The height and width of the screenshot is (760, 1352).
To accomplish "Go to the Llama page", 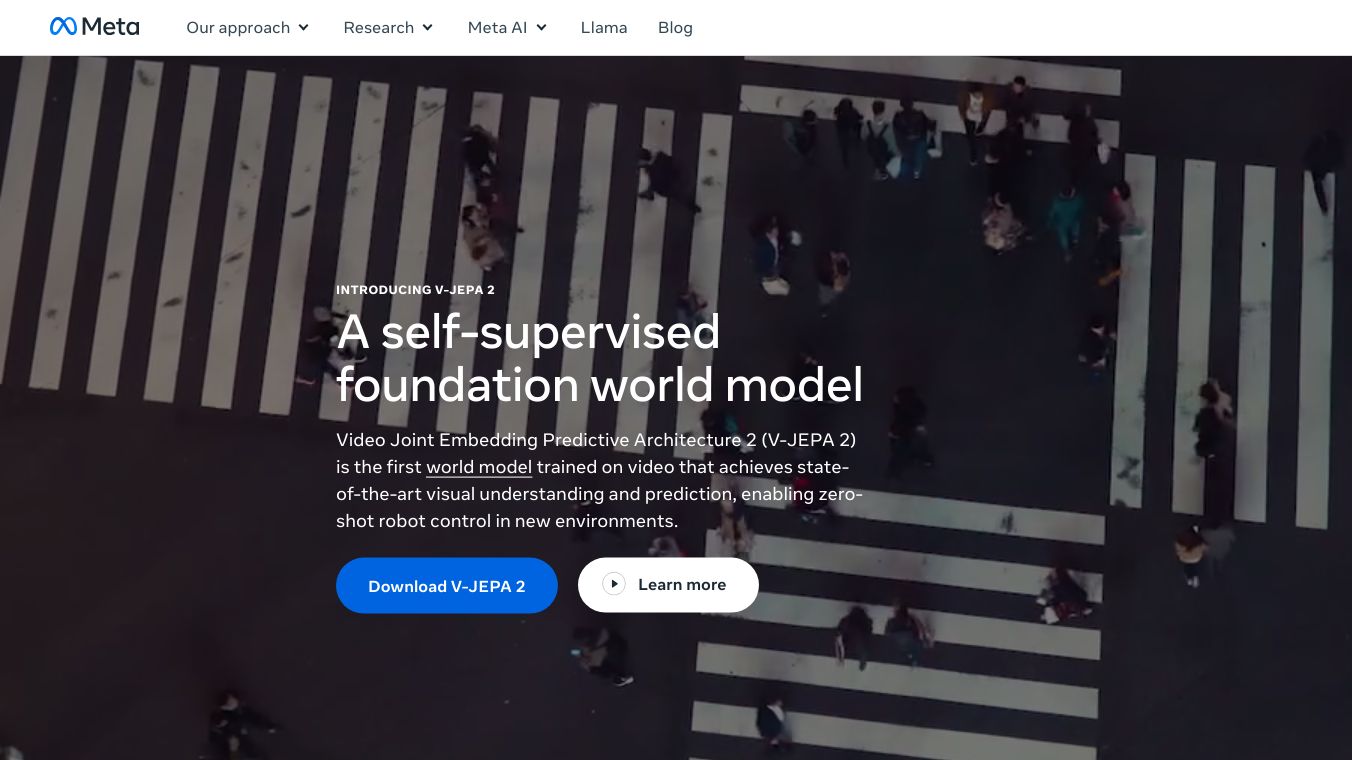I will (604, 28).
